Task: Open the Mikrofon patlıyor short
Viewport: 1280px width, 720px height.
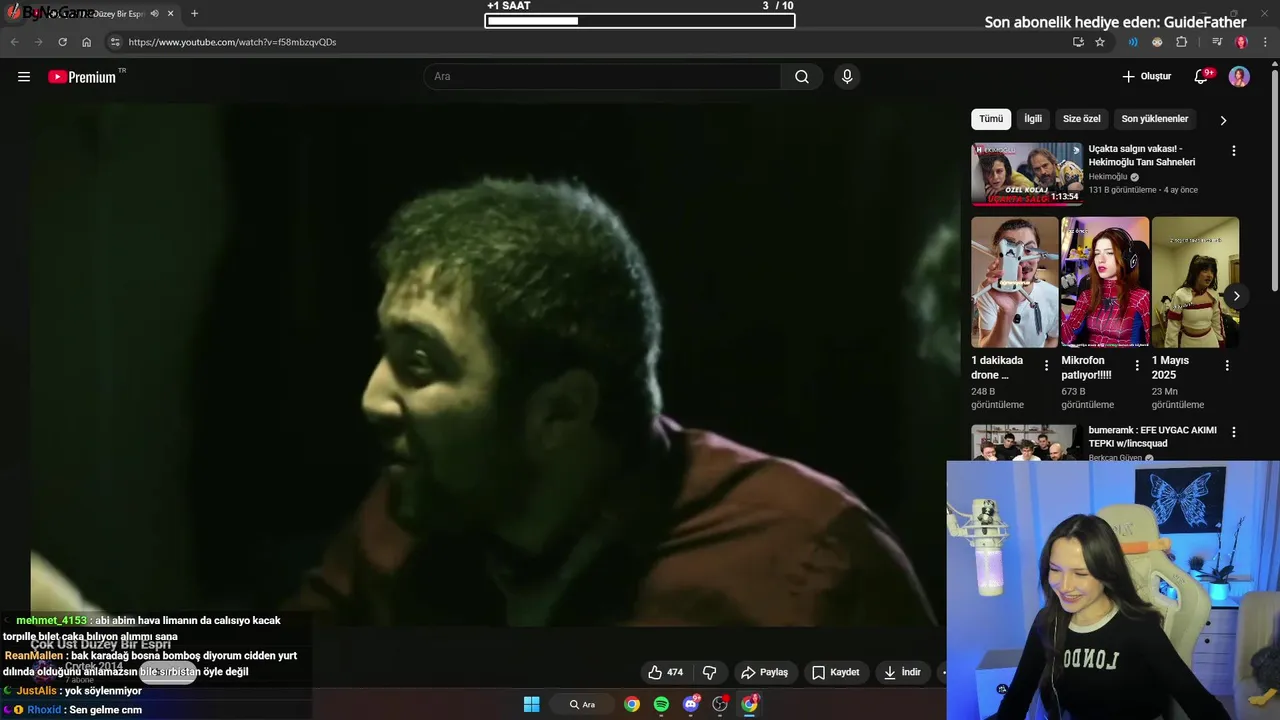Action: pyautogui.click(x=1105, y=282)
